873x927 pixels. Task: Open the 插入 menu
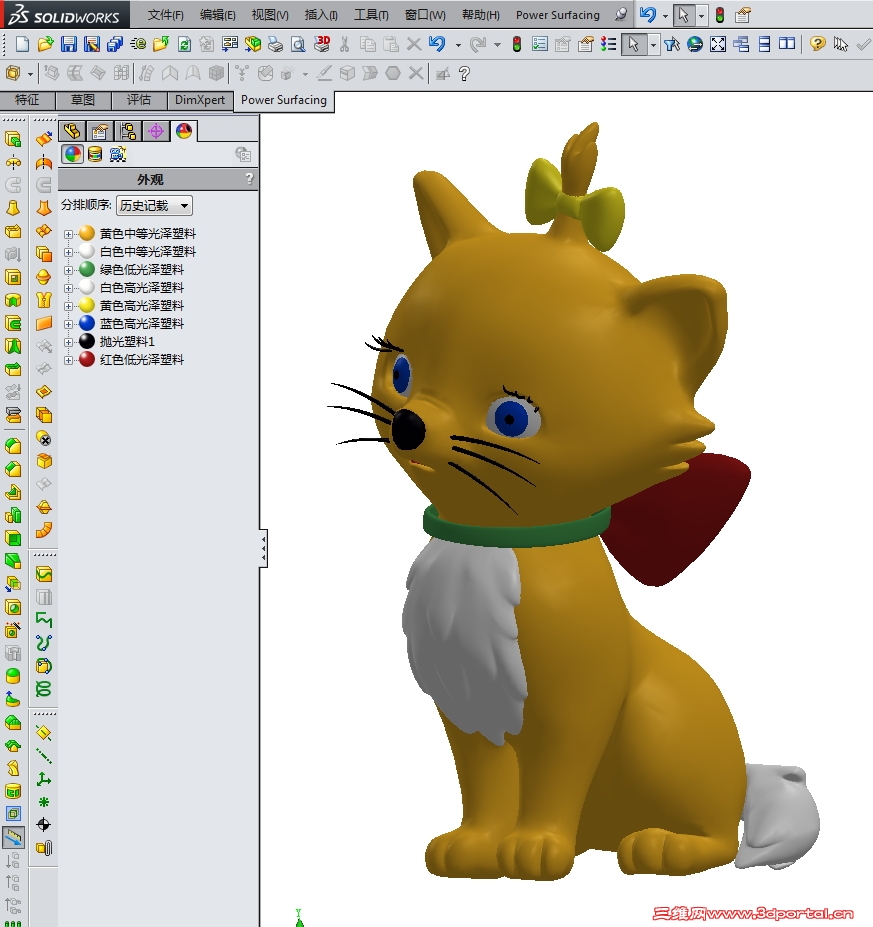(x=319, y=15)
